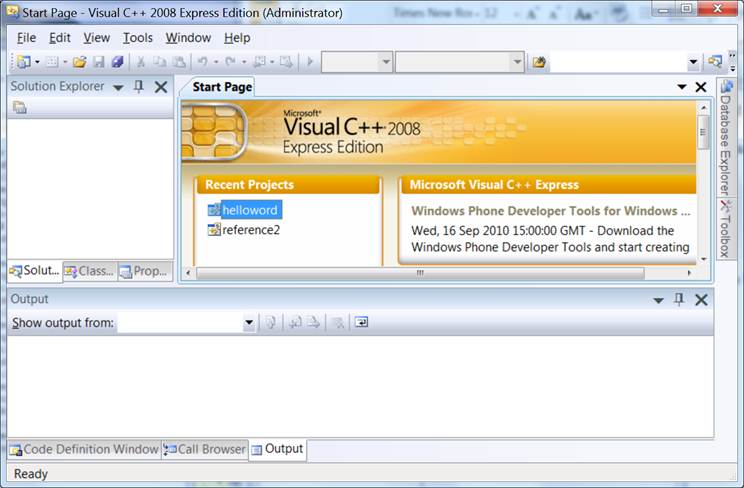Click the New Project toolbar icon

[x=23, y=62]
